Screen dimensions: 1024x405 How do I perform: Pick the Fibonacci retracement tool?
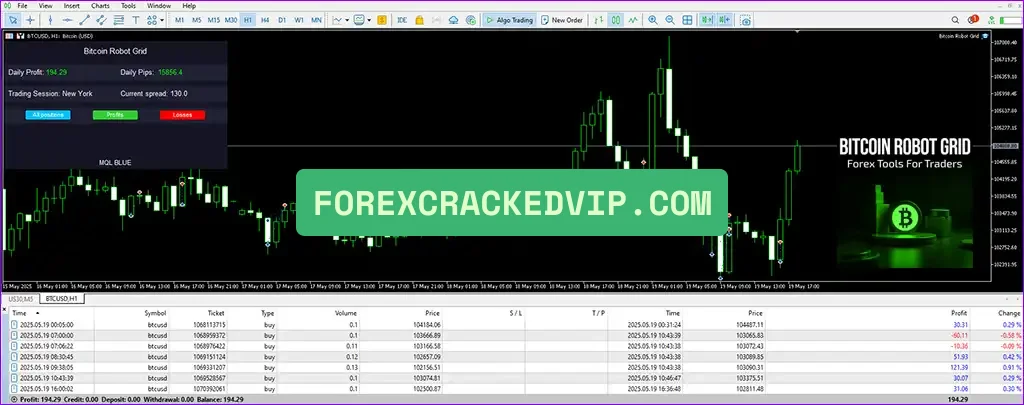point(118,20)
